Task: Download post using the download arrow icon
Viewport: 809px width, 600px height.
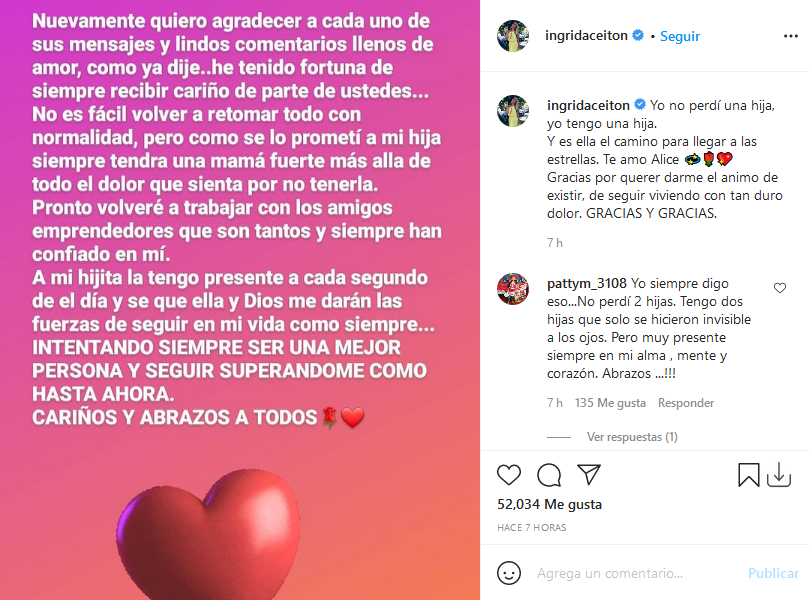Action: pos(779,475)
